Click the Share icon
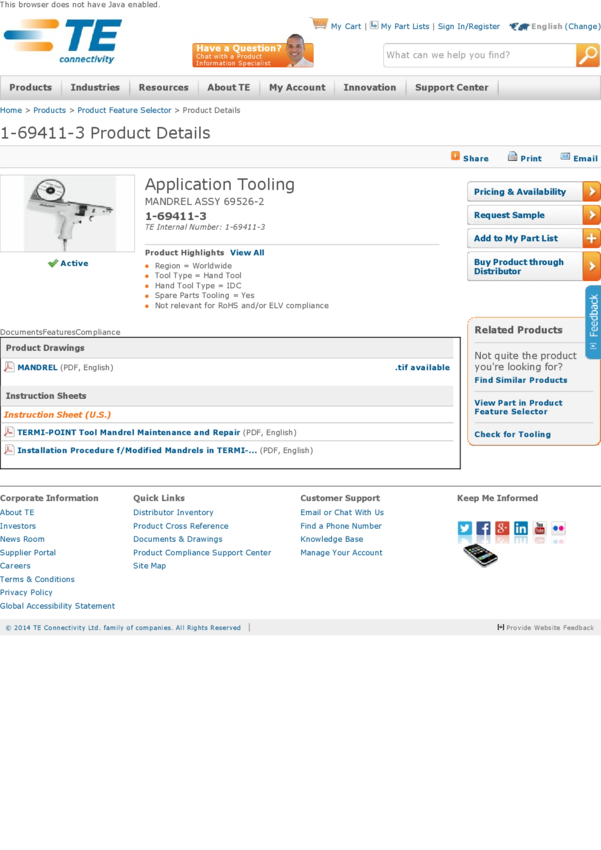The width and height of the screenshot is (601, 850). click(456, 156)
